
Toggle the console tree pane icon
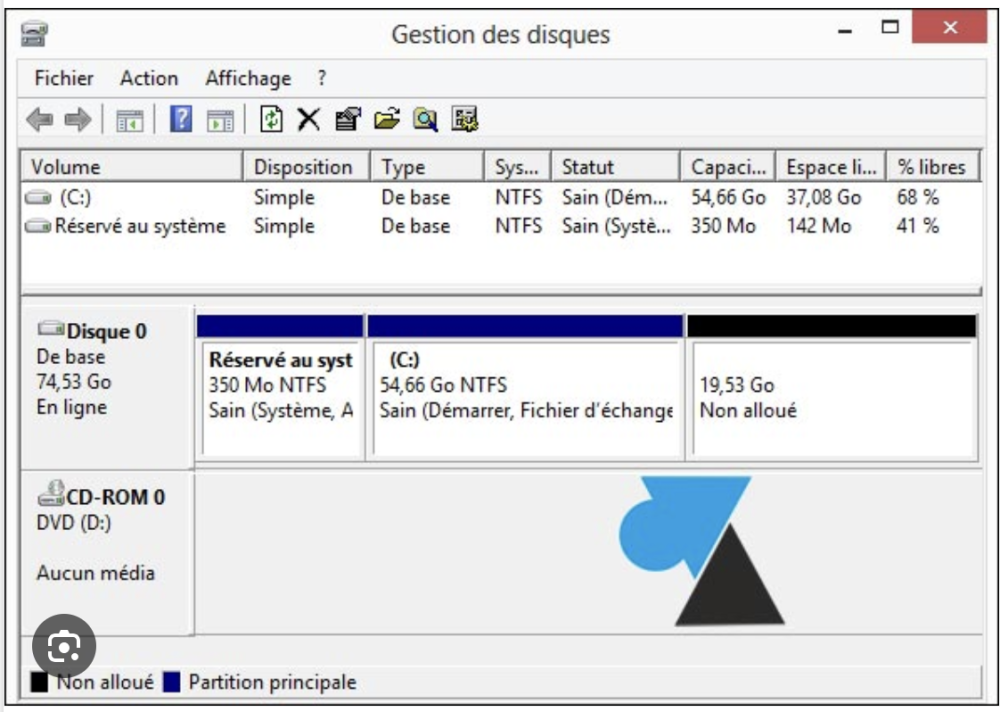tap(130, 118)
